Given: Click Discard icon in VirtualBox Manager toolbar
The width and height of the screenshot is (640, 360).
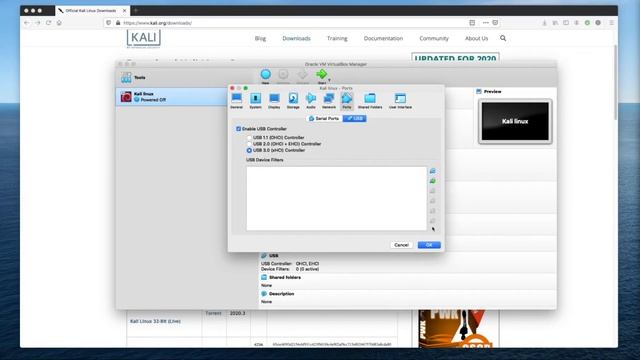Looking at the screenshot, I should point(302,76).
